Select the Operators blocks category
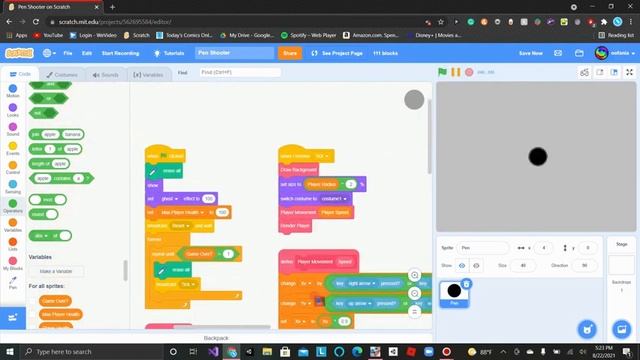640x360 pixels. click(13, 206)
